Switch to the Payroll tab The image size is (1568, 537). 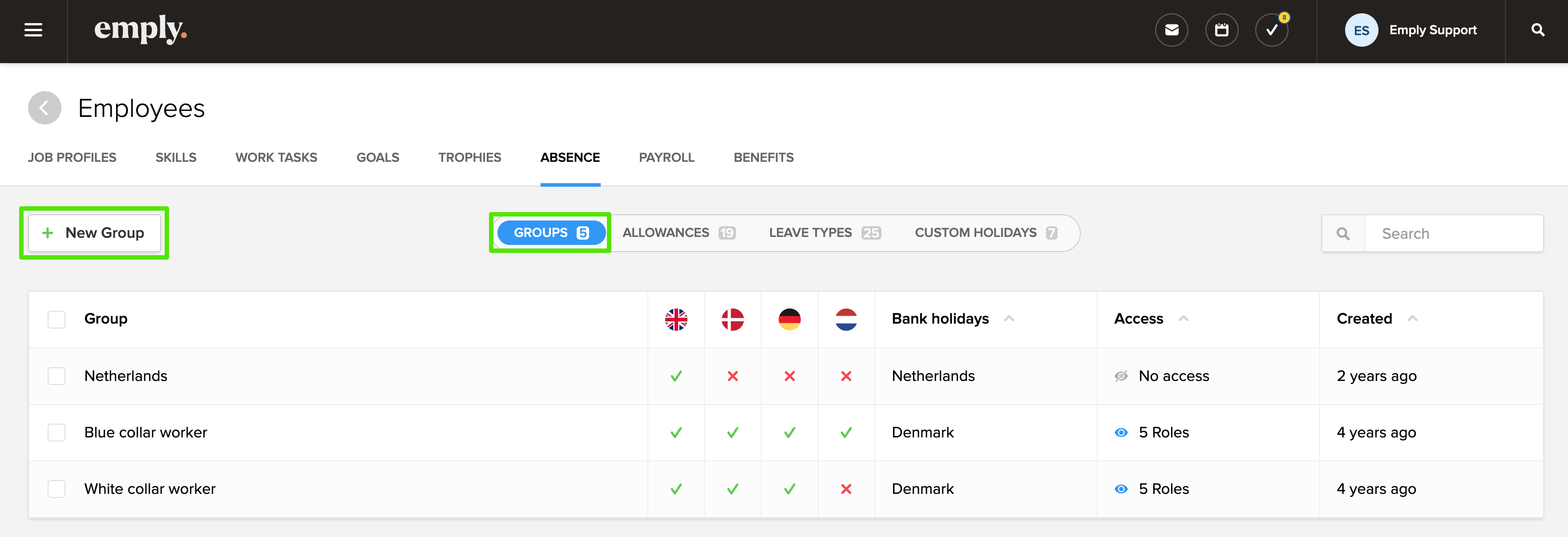click(x=667, y=157)
